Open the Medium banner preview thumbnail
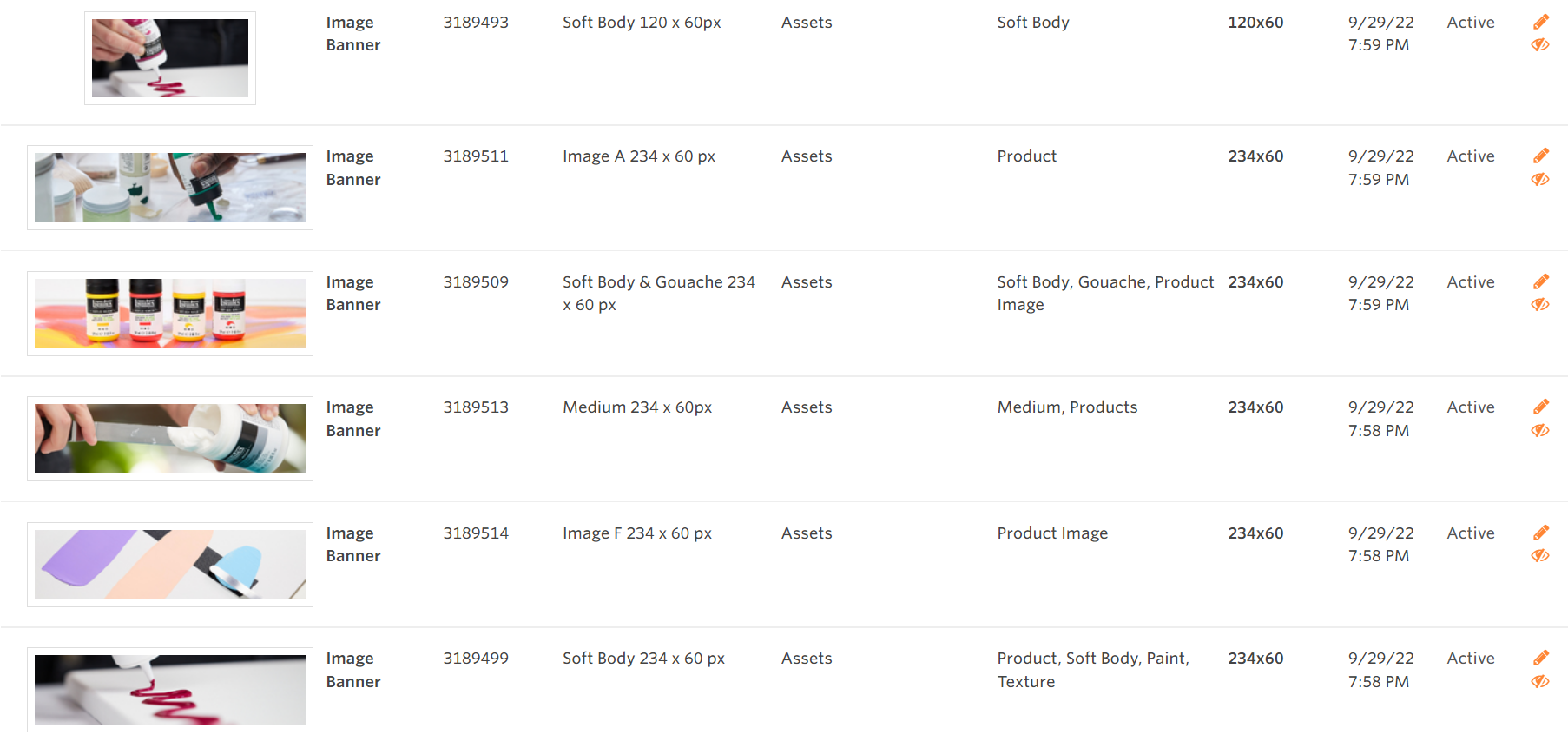Screen dimensions: 1568x735 [x=170, y=439]
